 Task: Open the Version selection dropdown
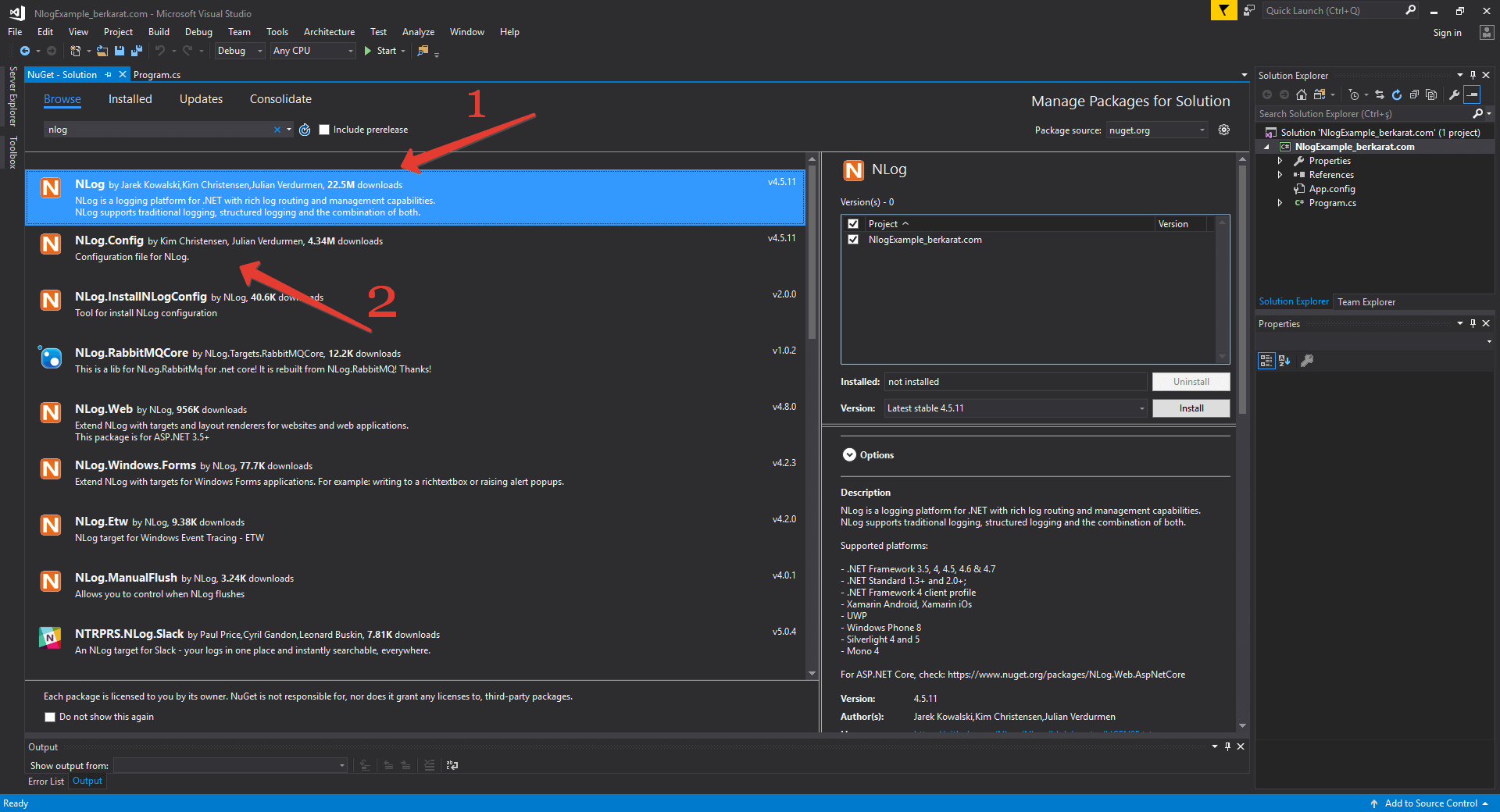1016,408
